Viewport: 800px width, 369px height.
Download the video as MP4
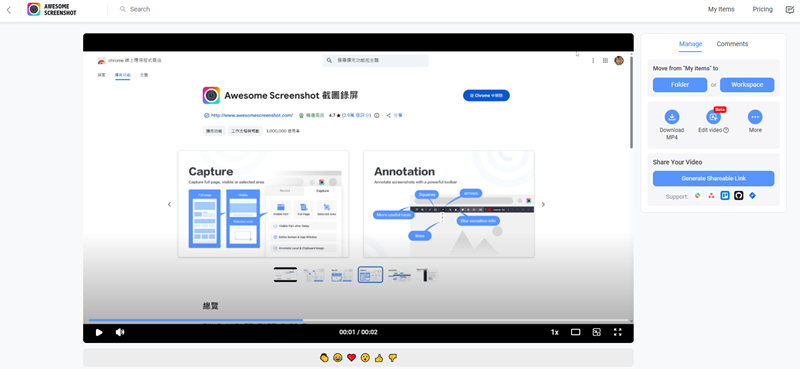coord(672,117)
